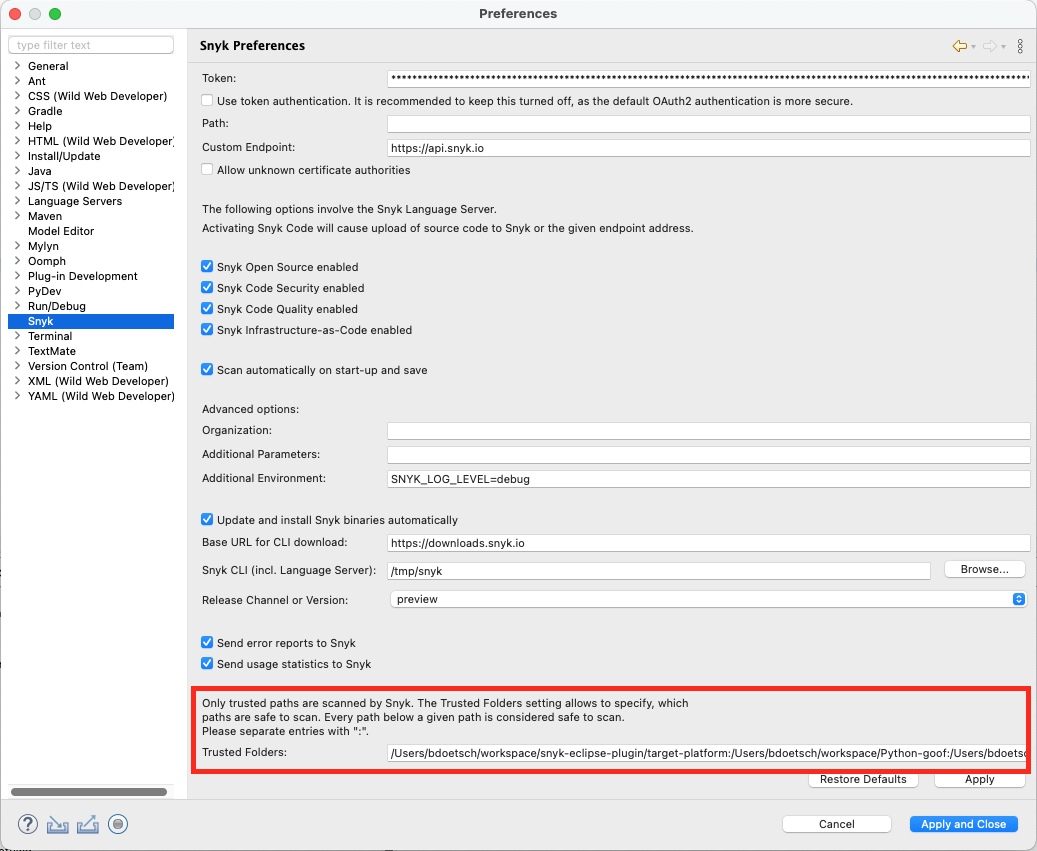Open the Maven preferences category

tap(17, 216)
